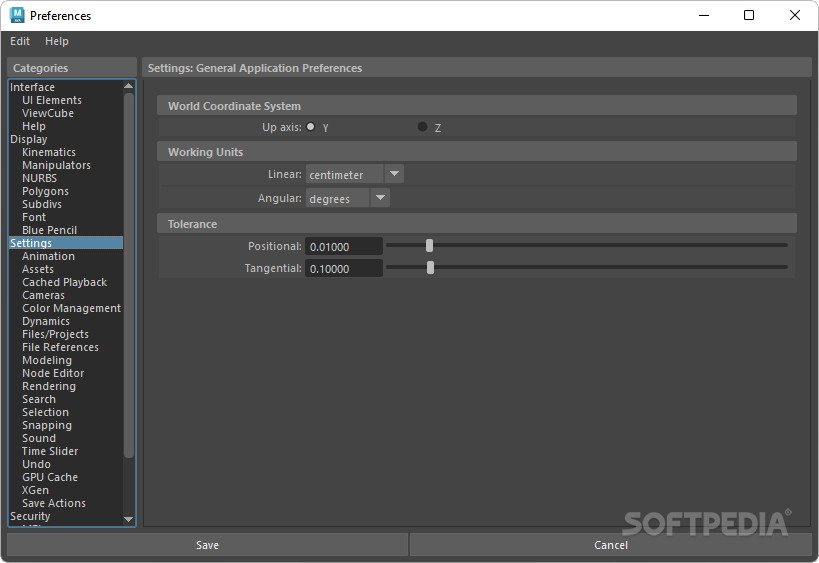Select the Save Actions category
The image size is (819, 563).
pos(53,503)
